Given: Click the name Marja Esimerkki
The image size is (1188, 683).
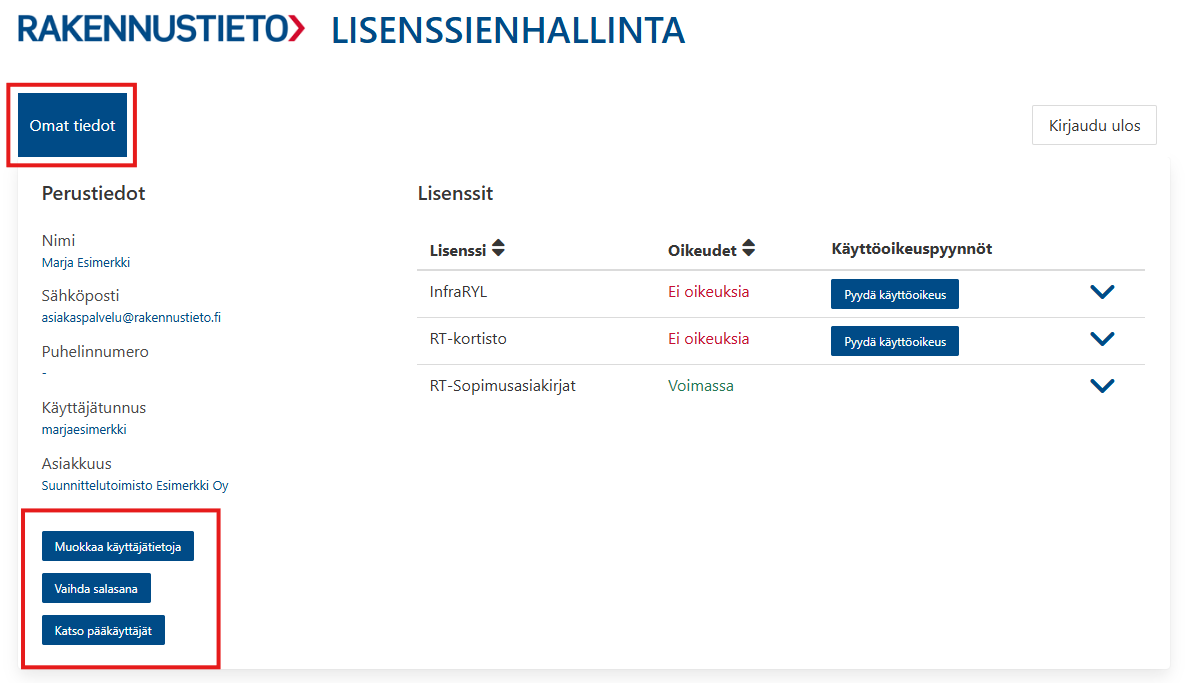Looking at the screenshot, I should pos(86,262).
